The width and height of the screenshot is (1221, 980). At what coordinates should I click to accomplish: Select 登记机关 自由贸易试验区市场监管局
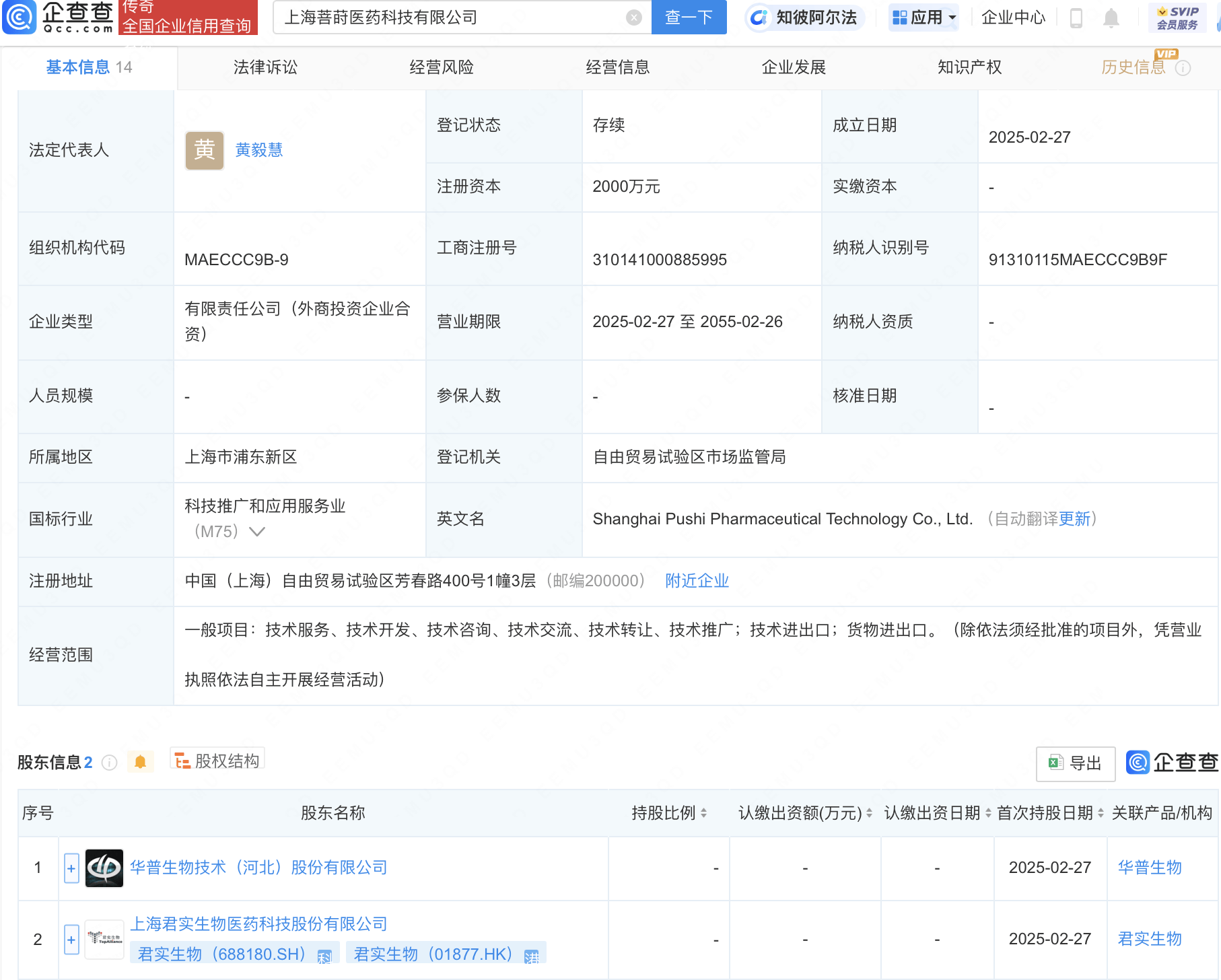pyautogui.click(x=689, y=458)
